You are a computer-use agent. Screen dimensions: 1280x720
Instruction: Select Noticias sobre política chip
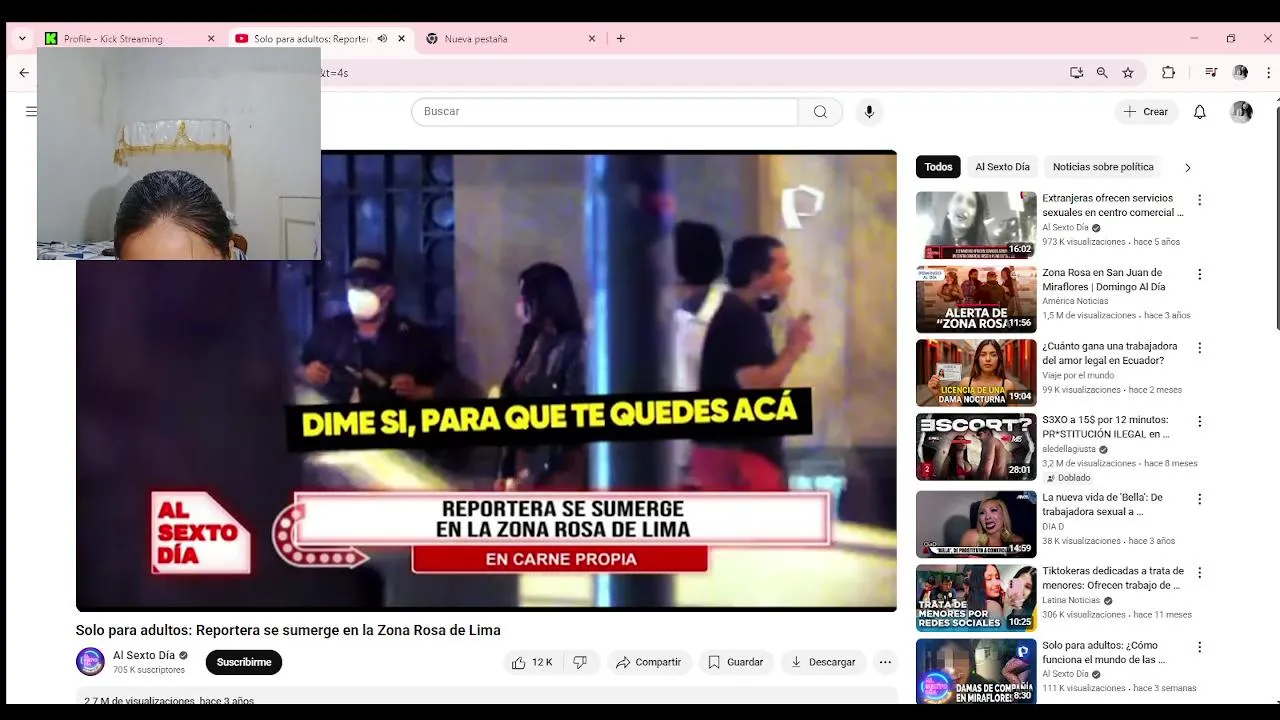point(1103,167)
